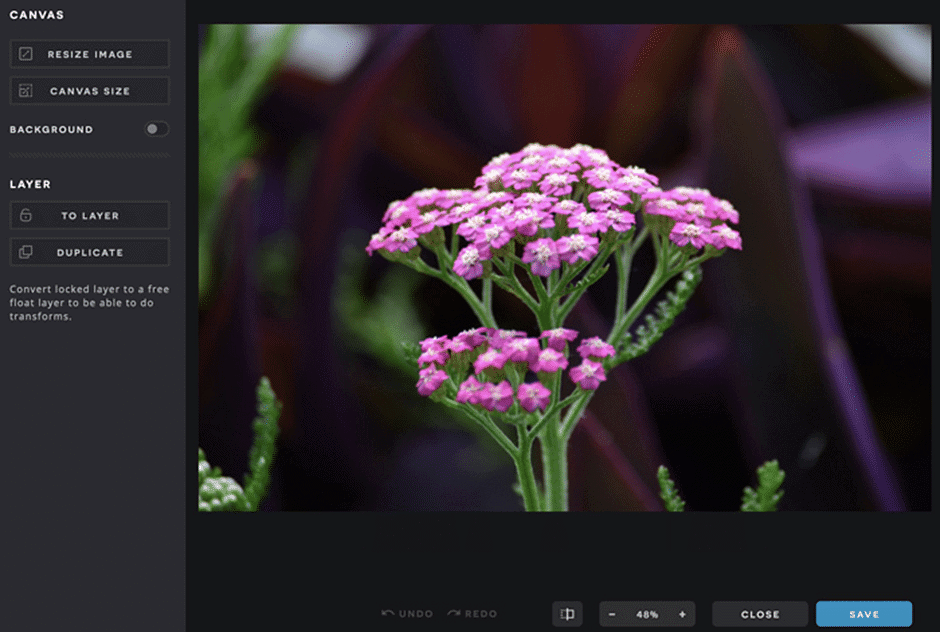Image resolution: width=940 pixels, height=632 pixels.
Task: Enable the Background toggle switch
Action: tap(156, 129)
